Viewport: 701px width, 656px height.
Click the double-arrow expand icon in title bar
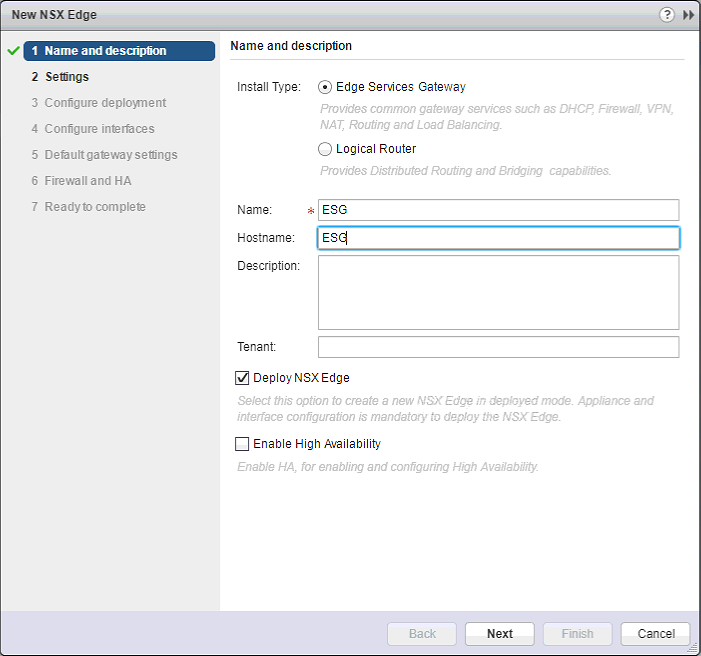click(x=688, y=16)
